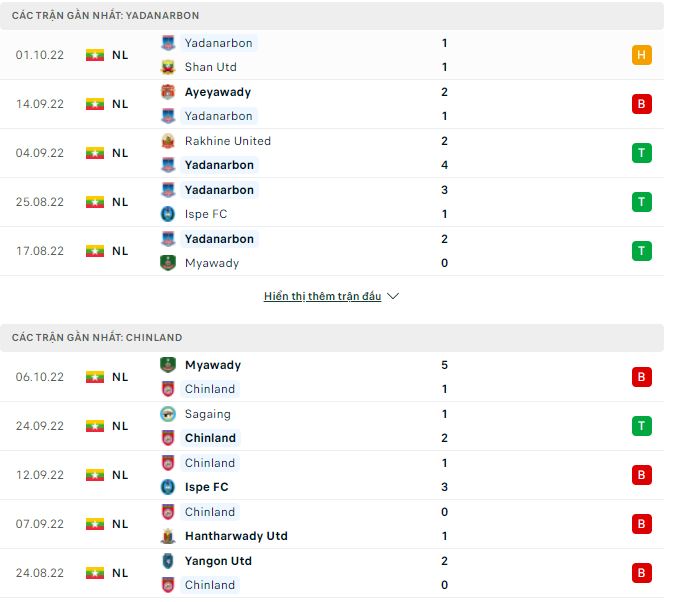Expand the 'Hiển thị thêm trận đấu' chevron
674x602 pixels.
click(393, 297)
